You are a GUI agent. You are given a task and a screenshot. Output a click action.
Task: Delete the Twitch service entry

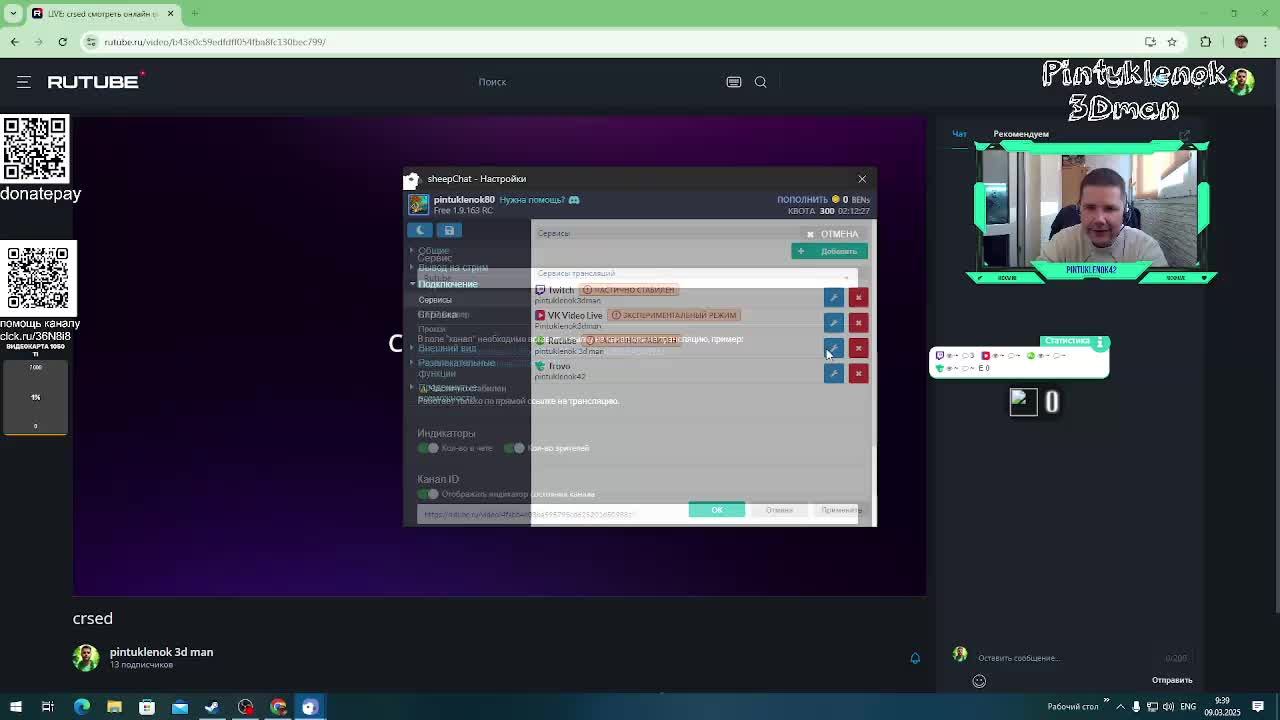(858, 297)
